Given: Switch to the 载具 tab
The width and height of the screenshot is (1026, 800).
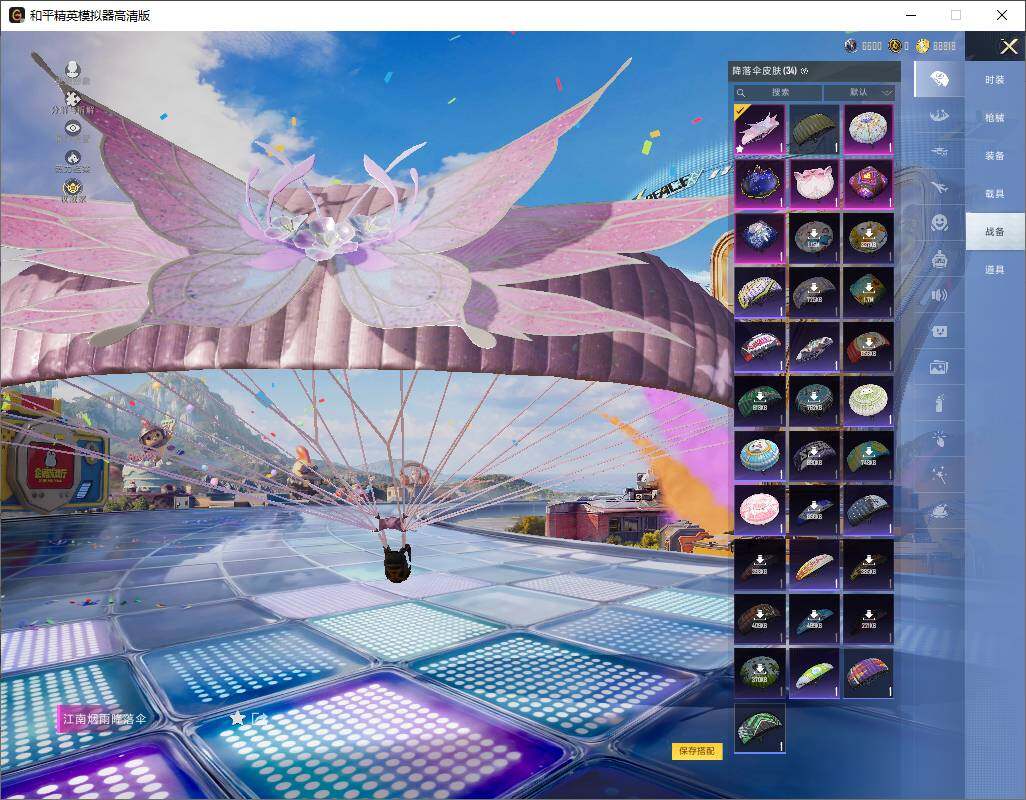Looking at the screenshot, I should coord(995,194).
